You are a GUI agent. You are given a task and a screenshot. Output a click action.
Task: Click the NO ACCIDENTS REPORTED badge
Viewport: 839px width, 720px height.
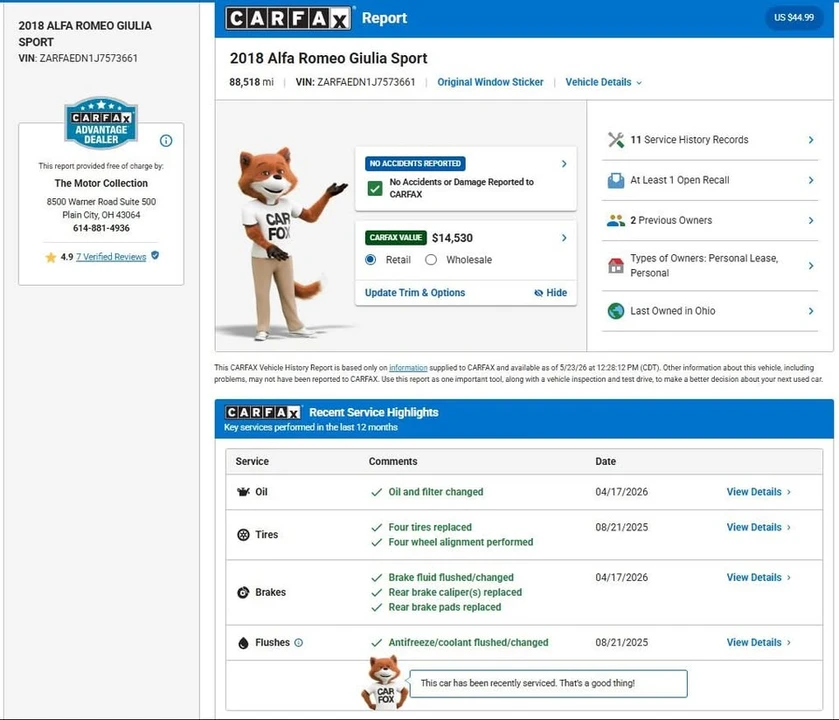[415, 164]
